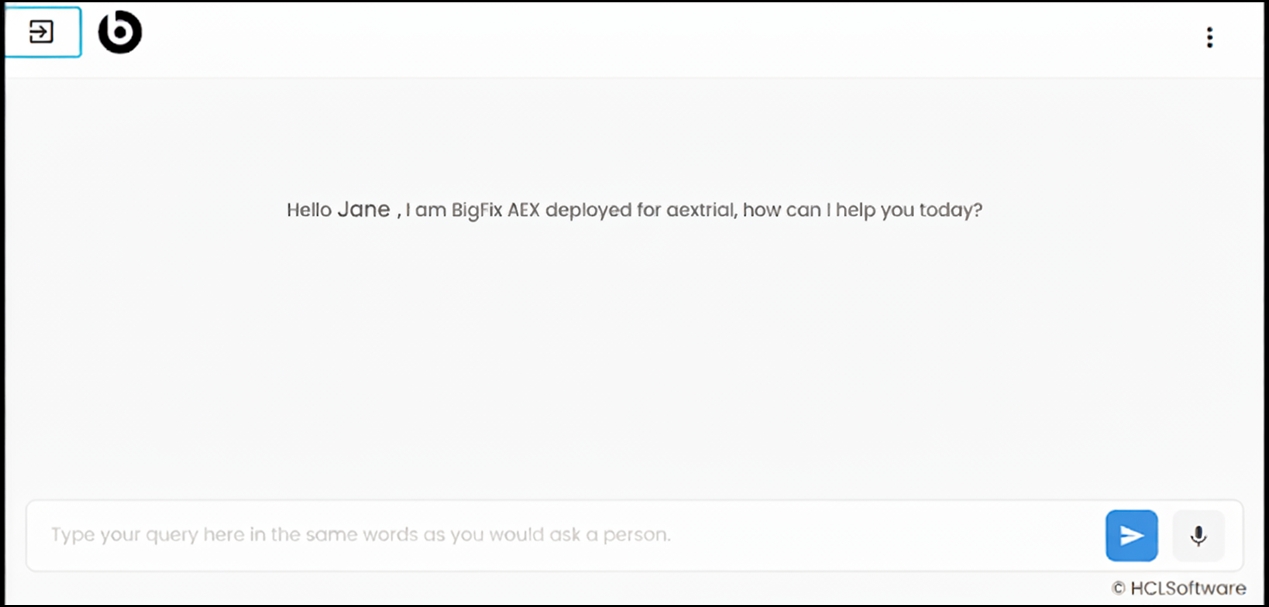The height and width of the screenshot is (607, 1269).
Task: Click the word 'Hello' in the greeting
Action: [x=309, y=211]
